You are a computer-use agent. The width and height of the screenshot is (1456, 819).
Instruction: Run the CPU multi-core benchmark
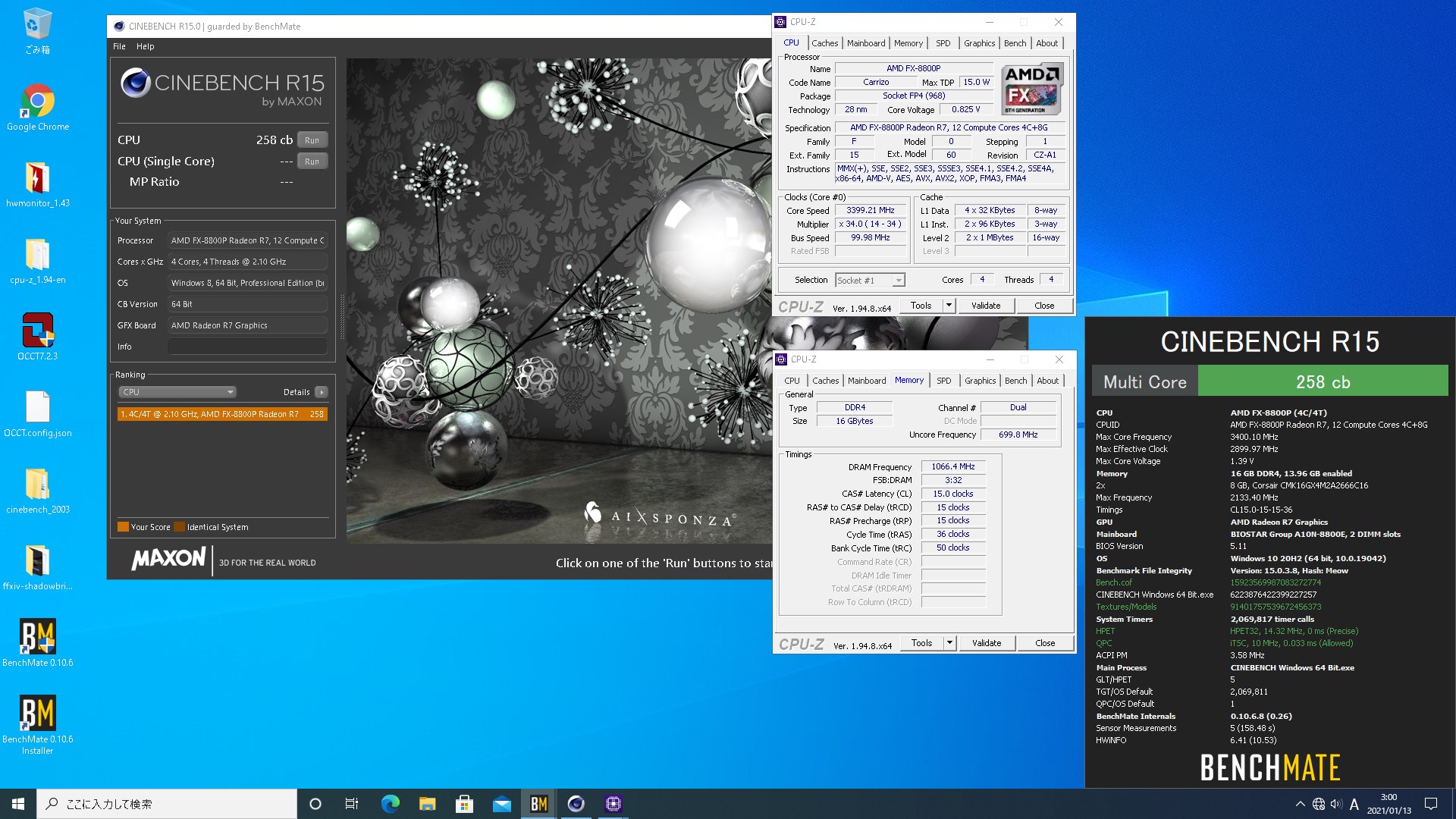pyautogui.click(x=312, y=140)
